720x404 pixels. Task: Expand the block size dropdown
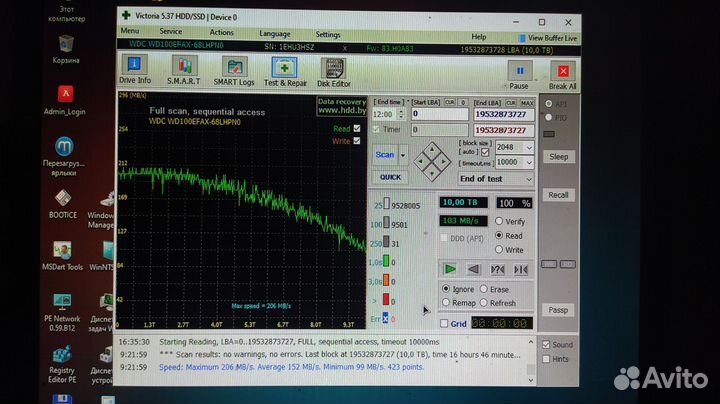(528, 146)
